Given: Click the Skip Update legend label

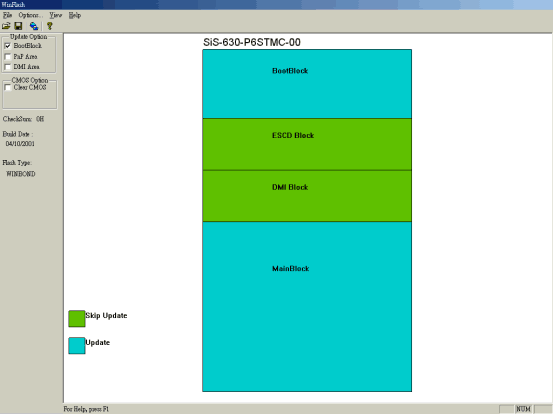Looking at the screenshot, I should point(106,315).
